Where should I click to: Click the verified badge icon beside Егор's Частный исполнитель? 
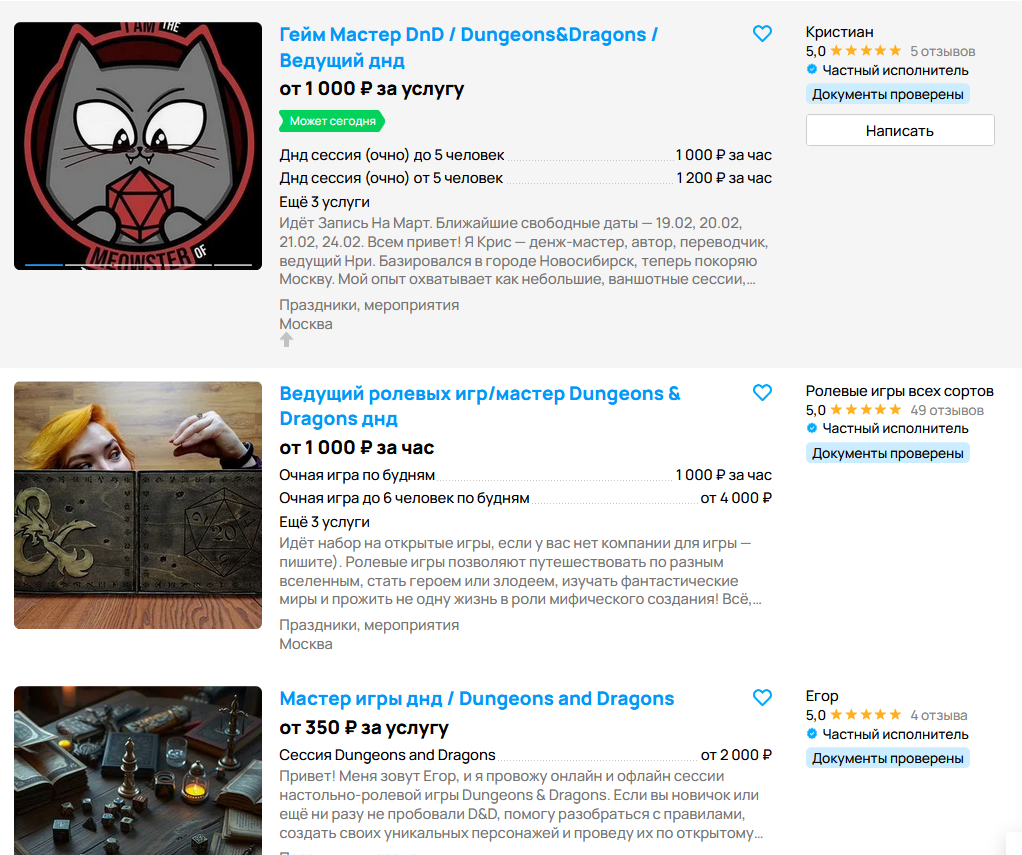coord(811,734)
